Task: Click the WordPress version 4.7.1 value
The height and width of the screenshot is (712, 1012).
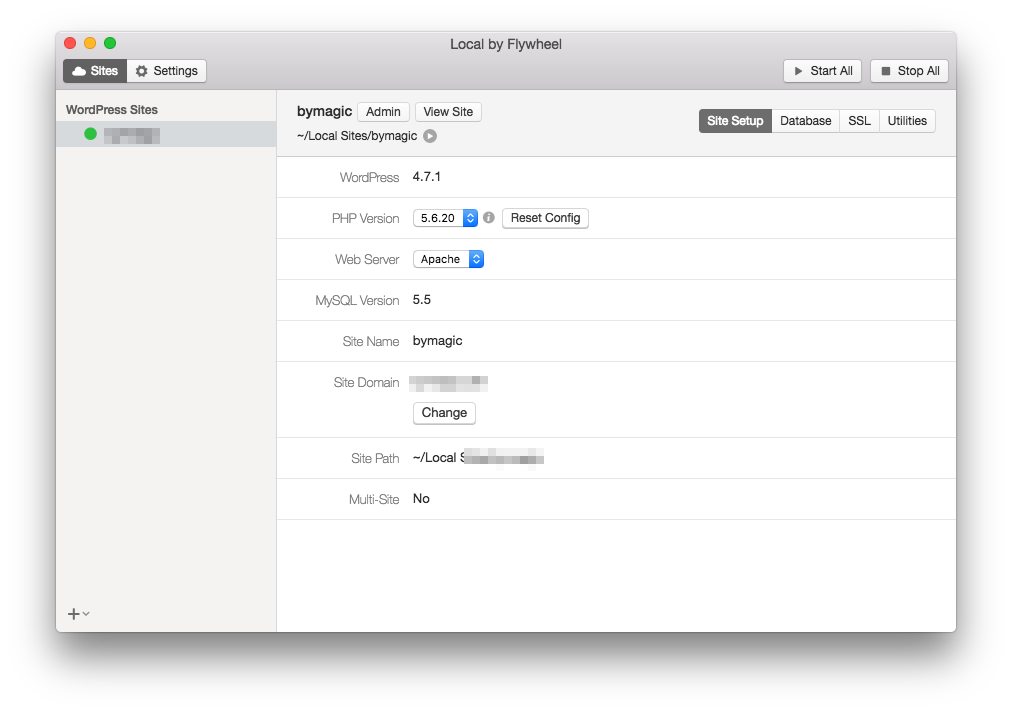Action: pos(427,177)
